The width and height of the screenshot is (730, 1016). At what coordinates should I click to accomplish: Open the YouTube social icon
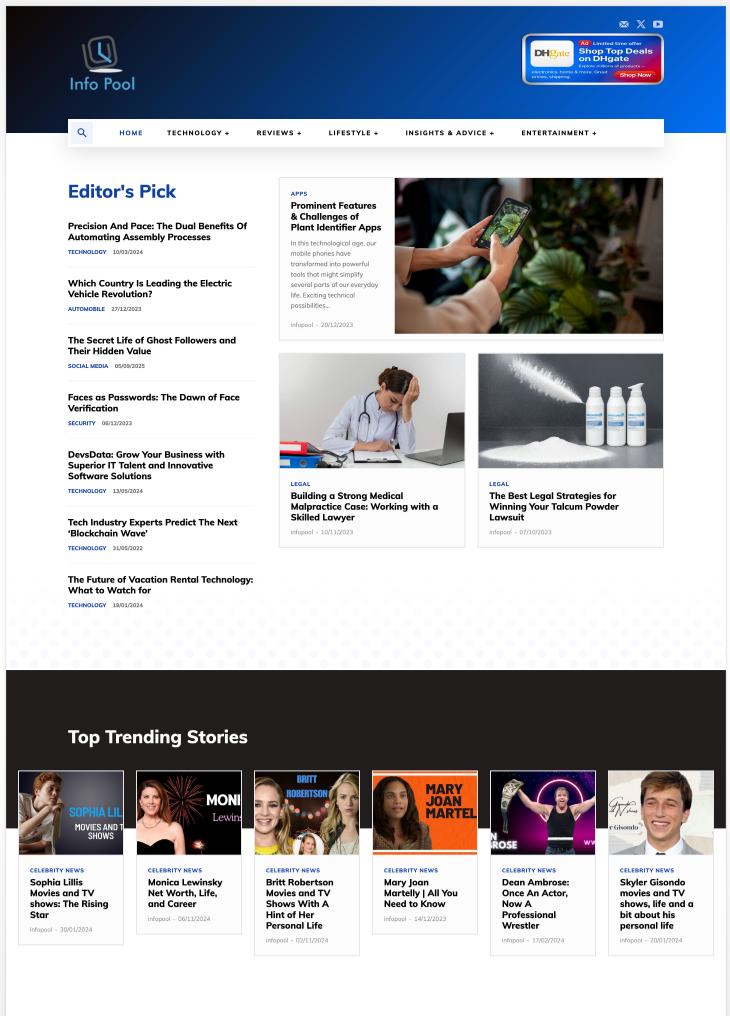pyautogui.click(x=657, y=24)
